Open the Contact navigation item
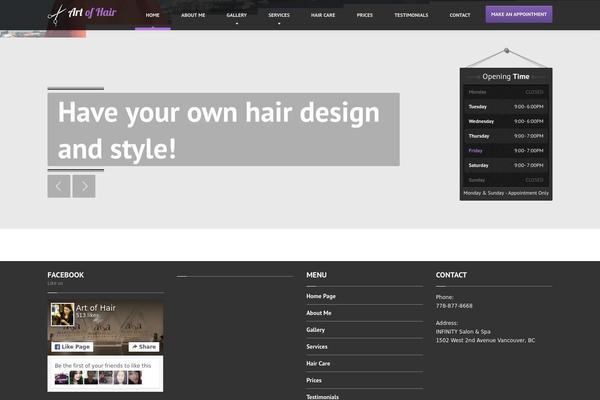 click(460, 15)
